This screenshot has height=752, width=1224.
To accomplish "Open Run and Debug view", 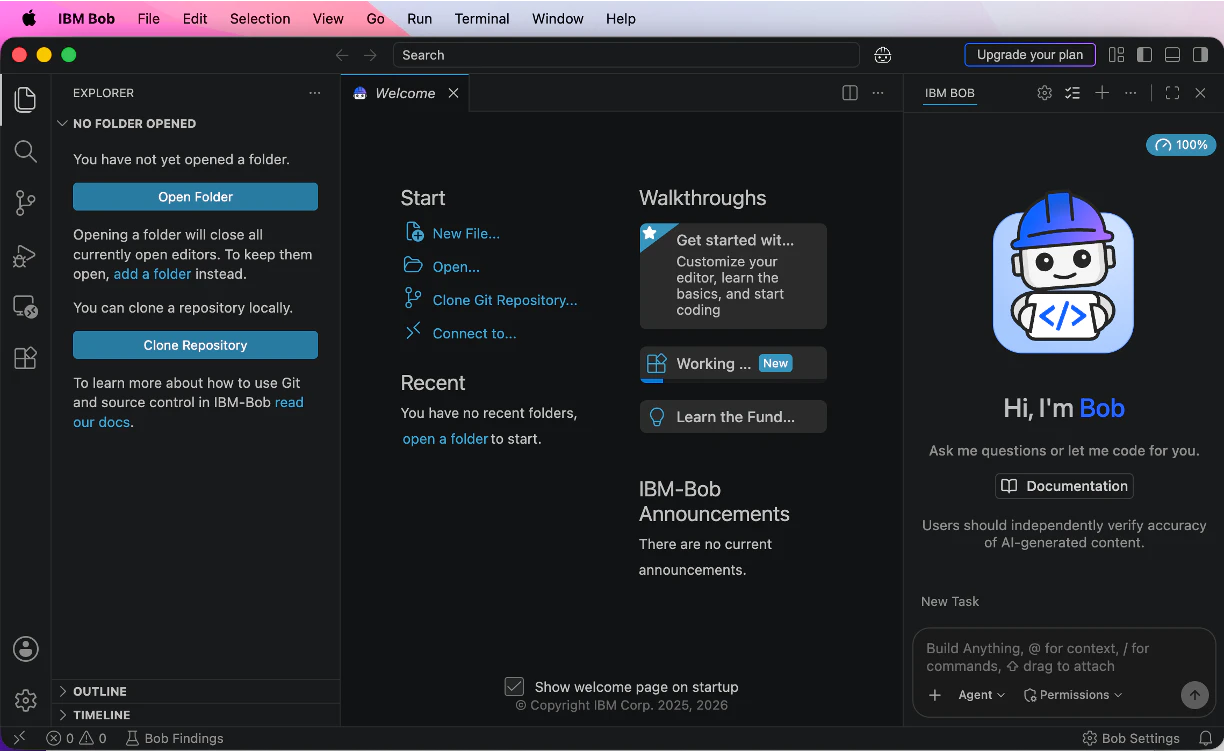I will click(25, 255).
